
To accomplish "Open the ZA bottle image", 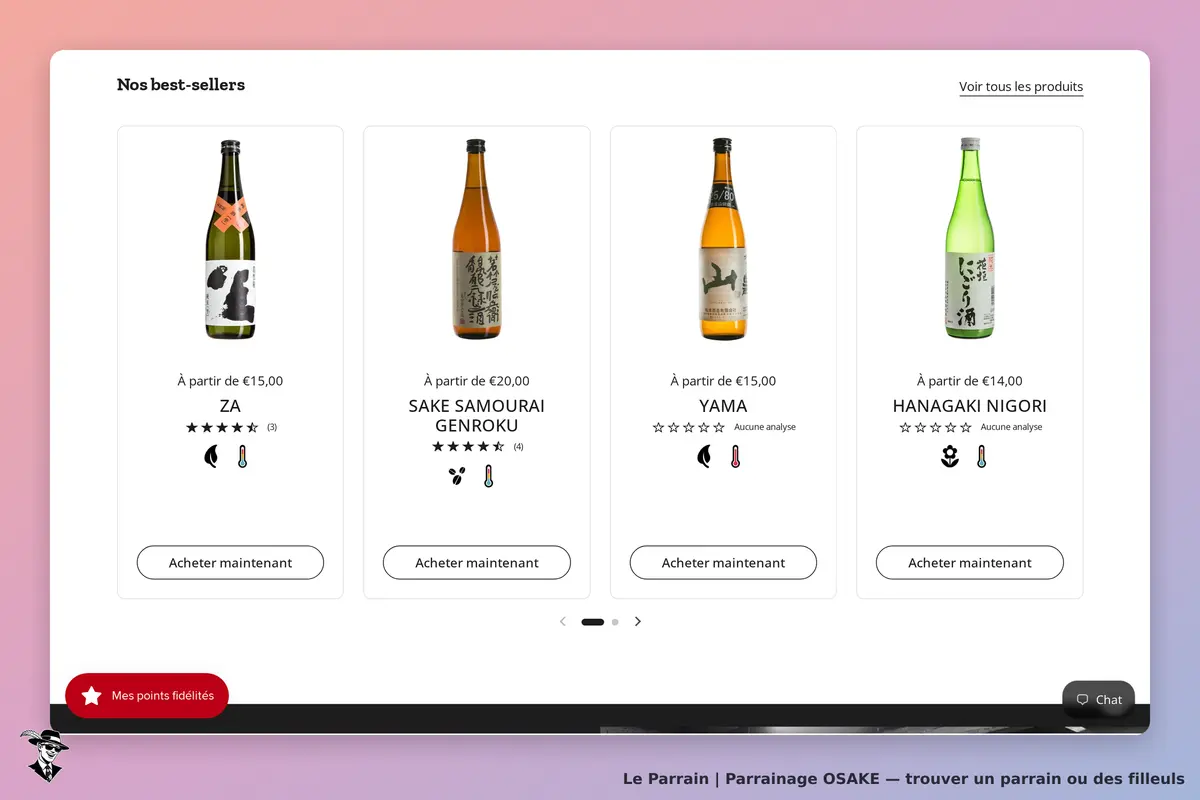I will [230, 240].
